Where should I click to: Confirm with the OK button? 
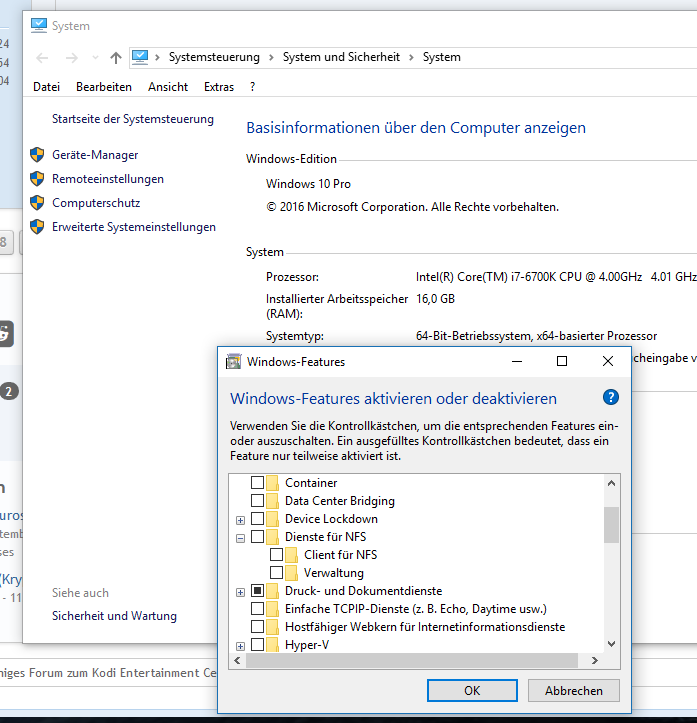(472, 690)
